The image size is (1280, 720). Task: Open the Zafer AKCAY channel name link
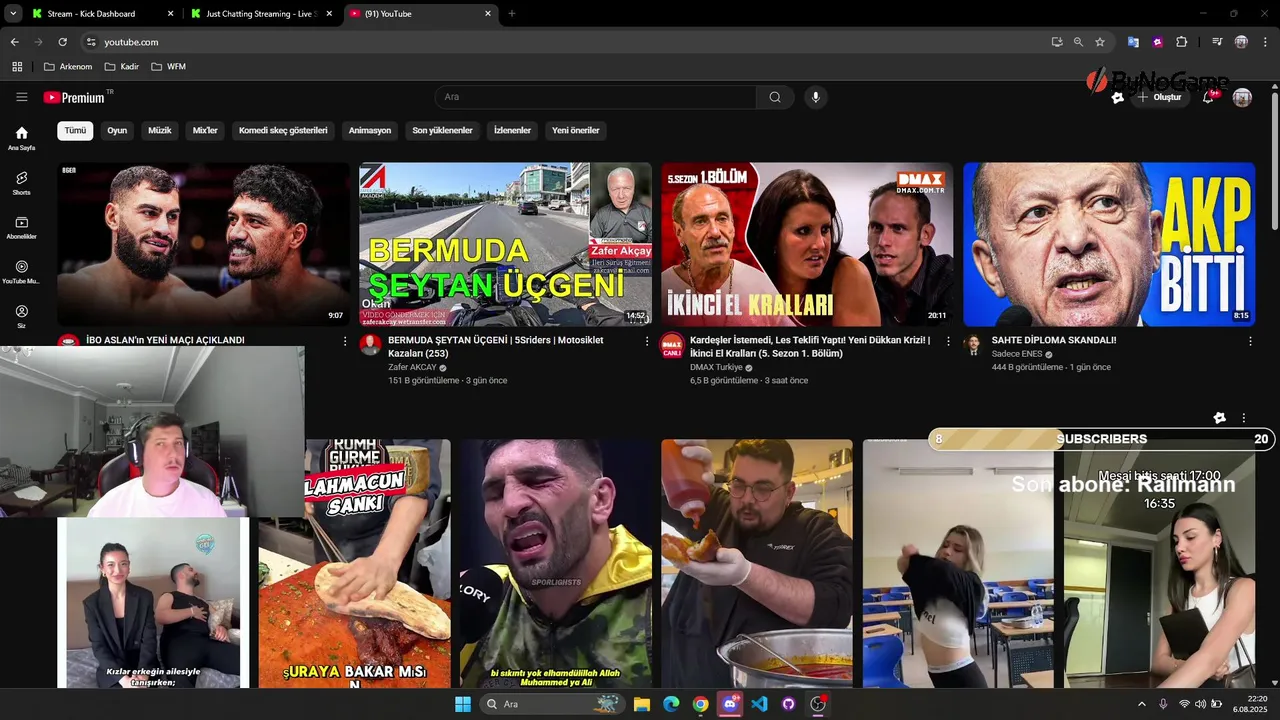(412, 367)
